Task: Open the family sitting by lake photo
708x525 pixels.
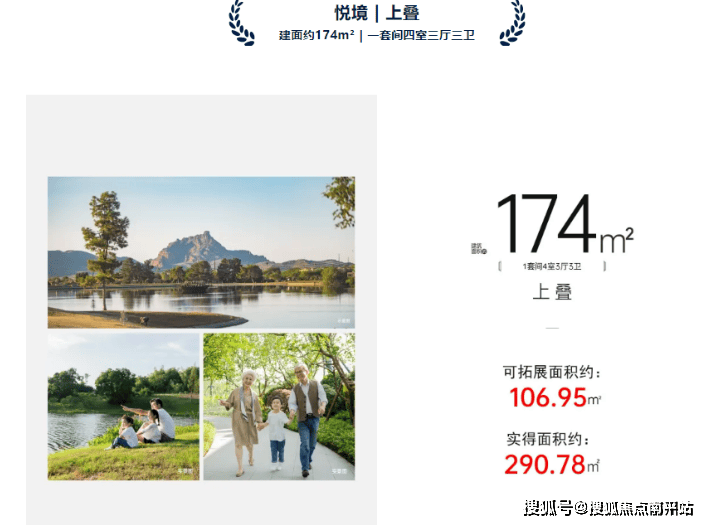Action: point(123,406)
